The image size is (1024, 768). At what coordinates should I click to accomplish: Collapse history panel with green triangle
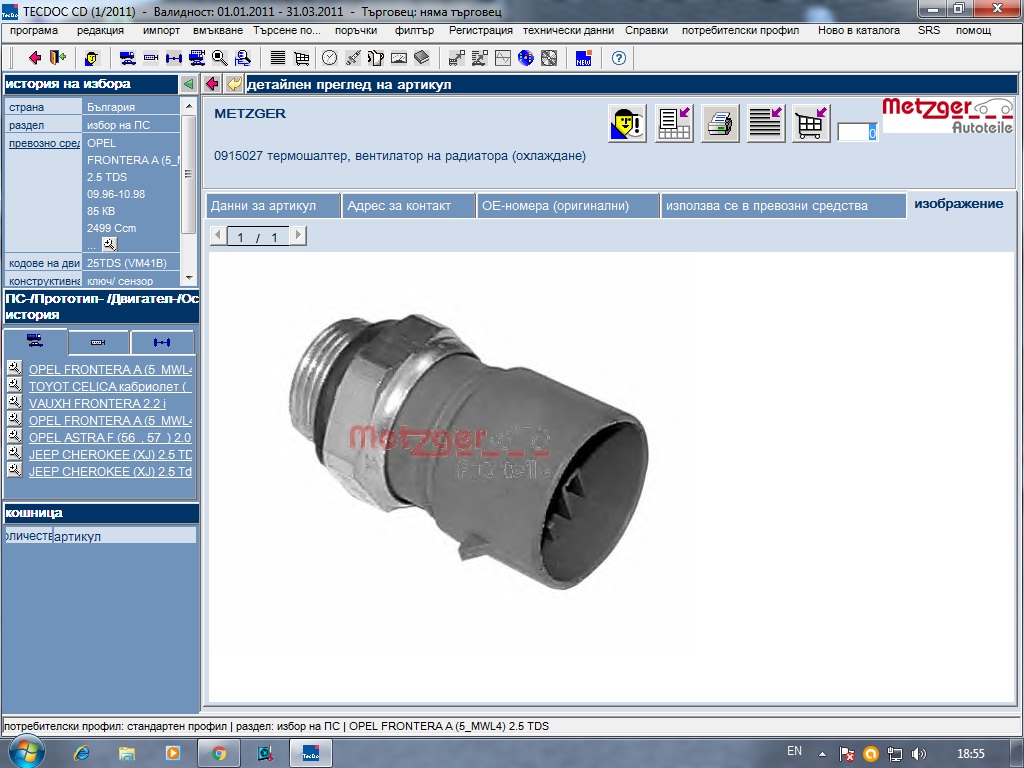(x=188, y=84)
